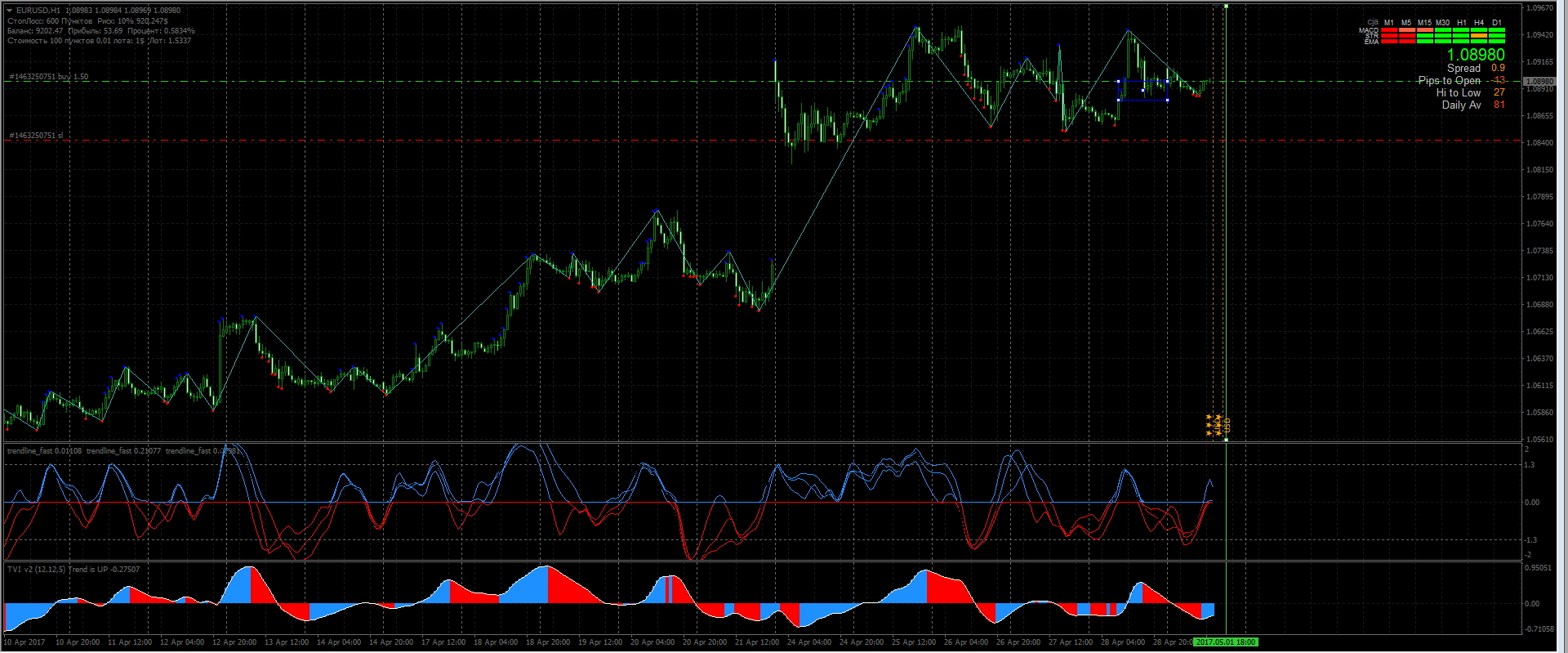
Task: Select the stop loss label #1463250751 sl
Action: [36, 136]
